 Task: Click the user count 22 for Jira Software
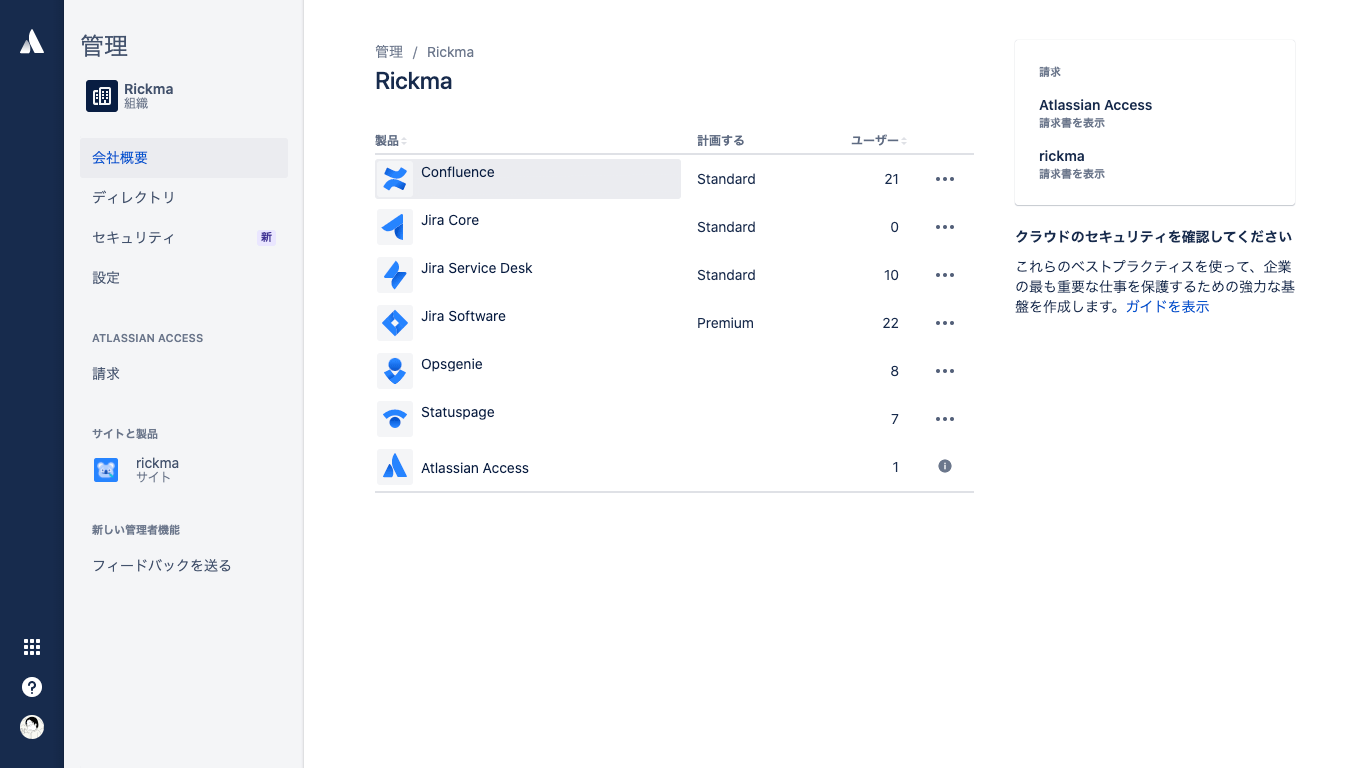click(891, 323)
